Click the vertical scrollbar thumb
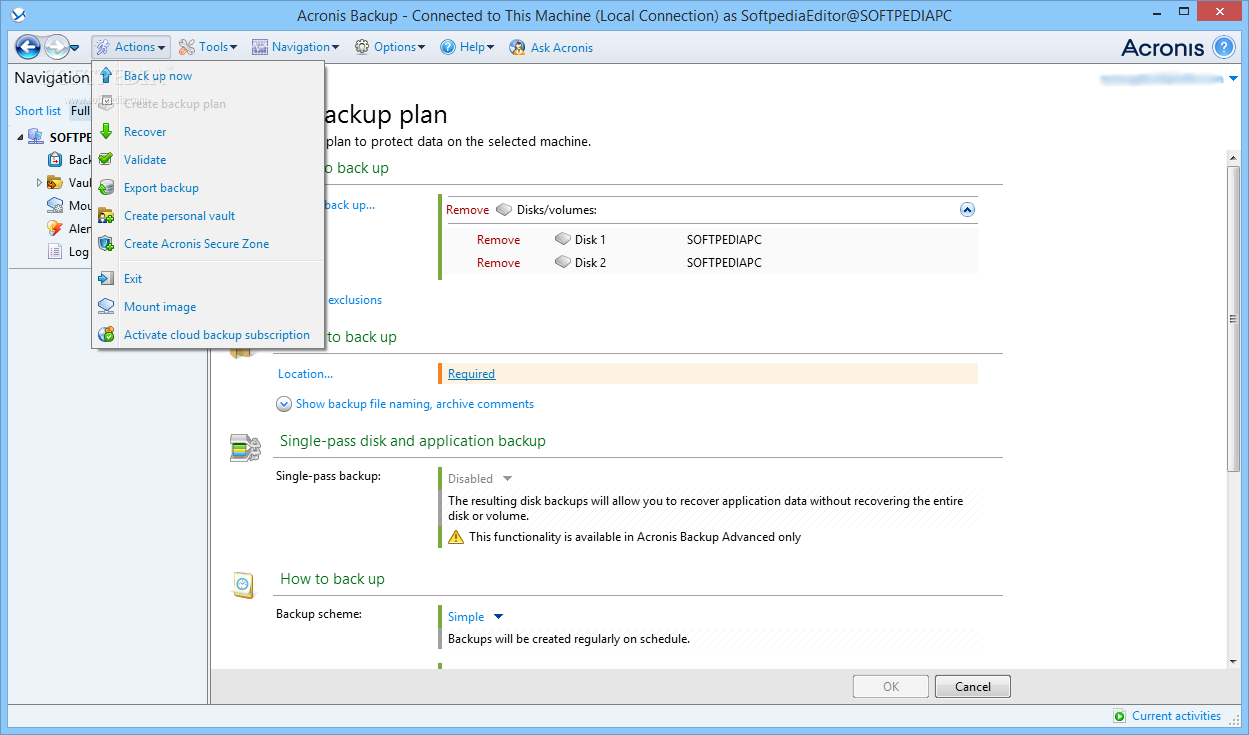 click(x=1233, y=318)
